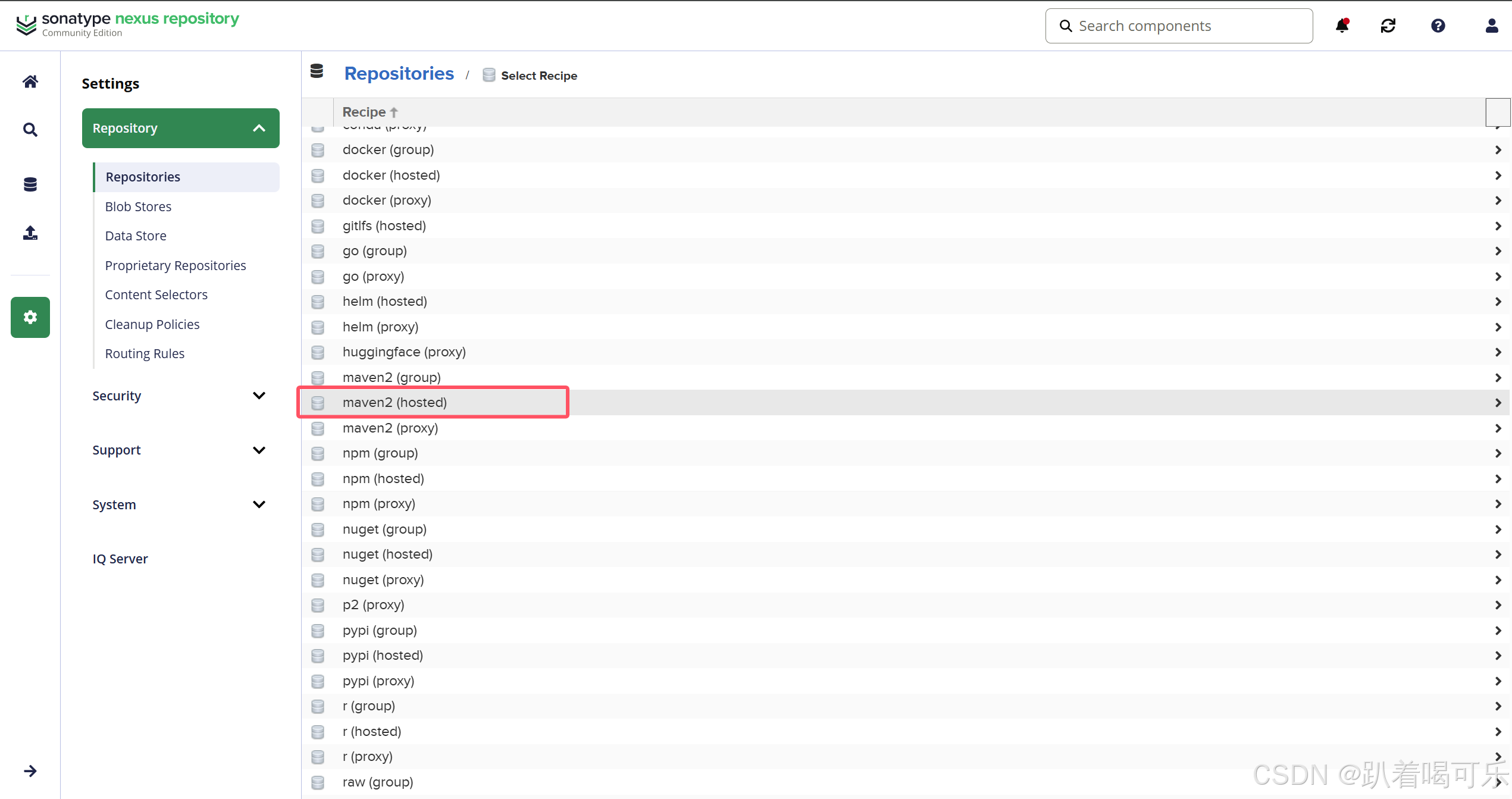The height and width of the screenshot is (799, 1512).
Task: Click the docker (group) row icon
Action: click(x=318, y=150)
